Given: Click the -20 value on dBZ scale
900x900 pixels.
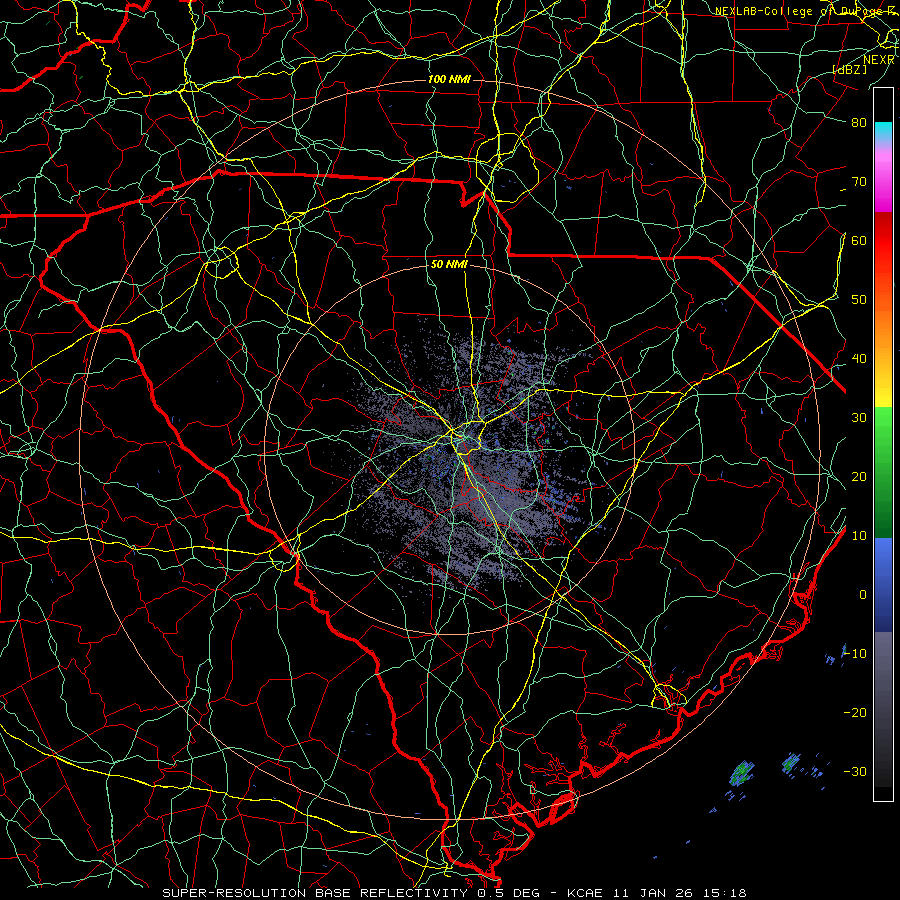Looking at the screenshot, I should (855, 713).
